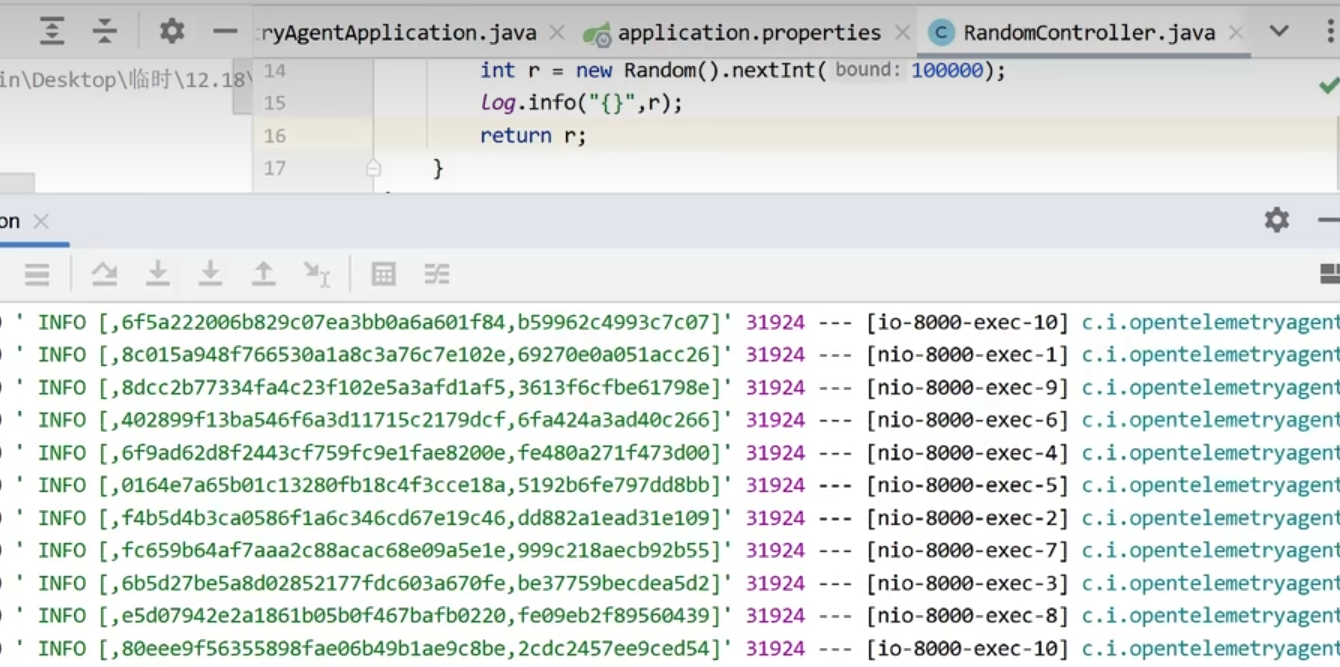Viewport: 1340px width, 667px height.
Task: Click the 'return r;' code statement
Action: 533,136
